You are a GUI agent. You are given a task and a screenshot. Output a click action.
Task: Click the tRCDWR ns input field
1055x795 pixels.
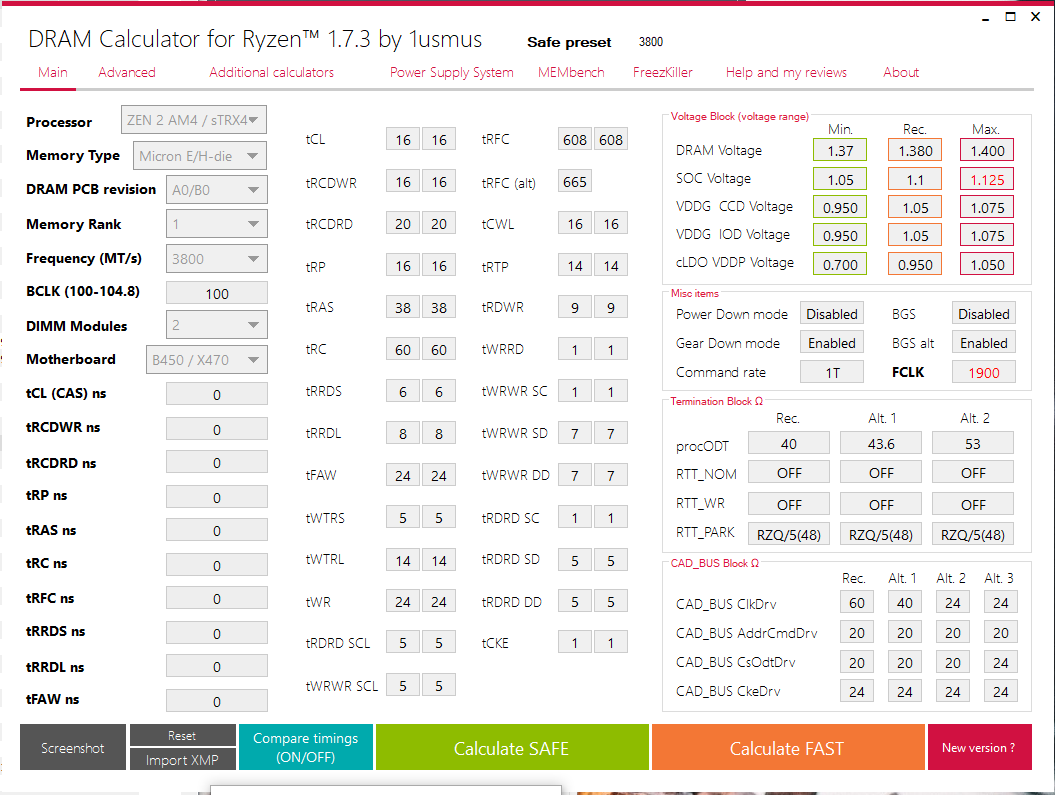(217, 429)
